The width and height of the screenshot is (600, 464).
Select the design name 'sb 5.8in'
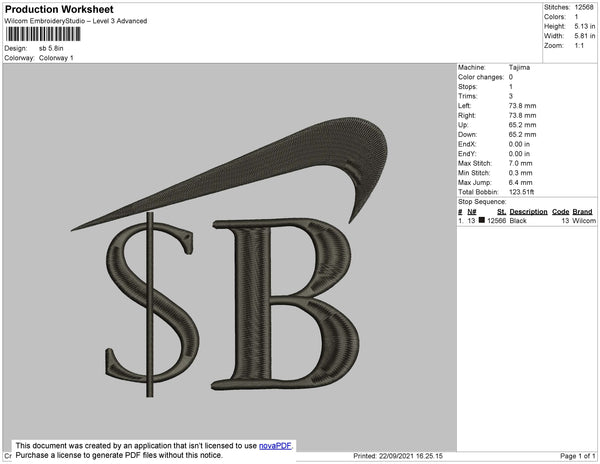[51, 49]
